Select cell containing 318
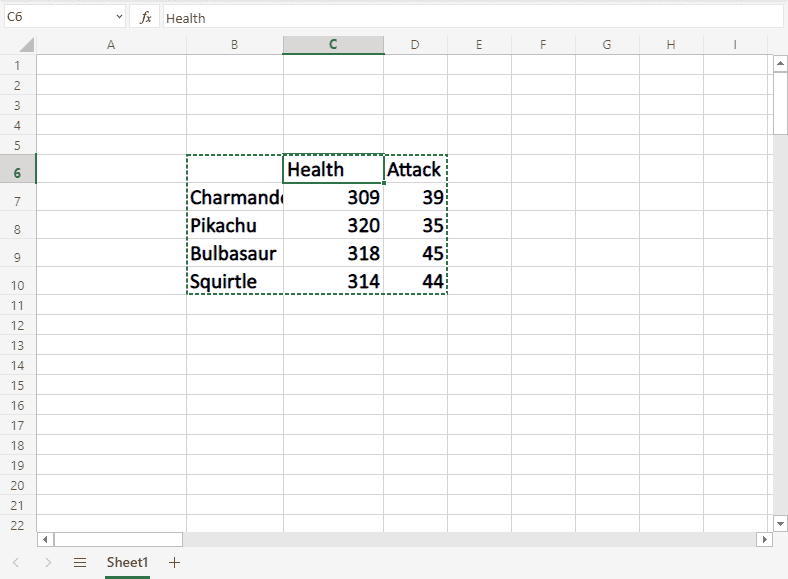This screenshot has width=788, height=579. coord(333,253)
